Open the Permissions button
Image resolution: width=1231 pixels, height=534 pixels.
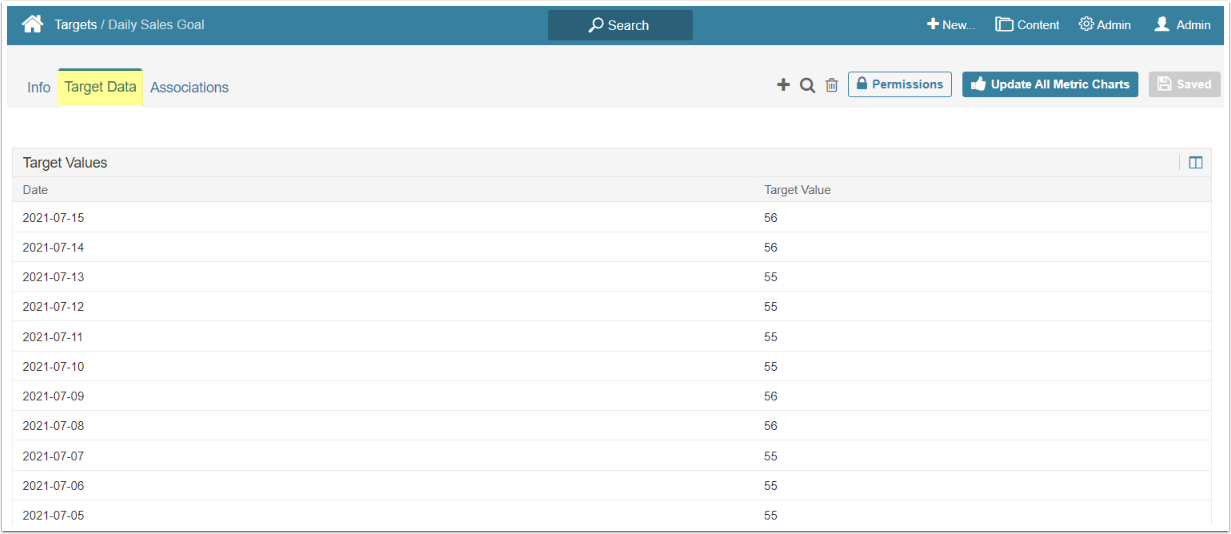900,84
